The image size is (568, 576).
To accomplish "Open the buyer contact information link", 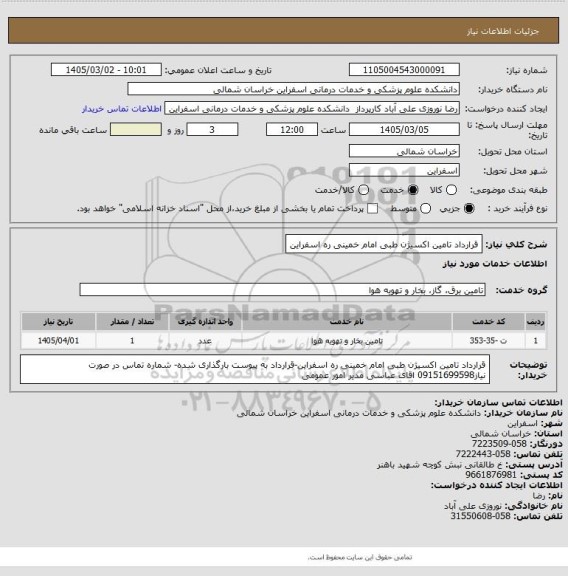I will pos(122,109).
